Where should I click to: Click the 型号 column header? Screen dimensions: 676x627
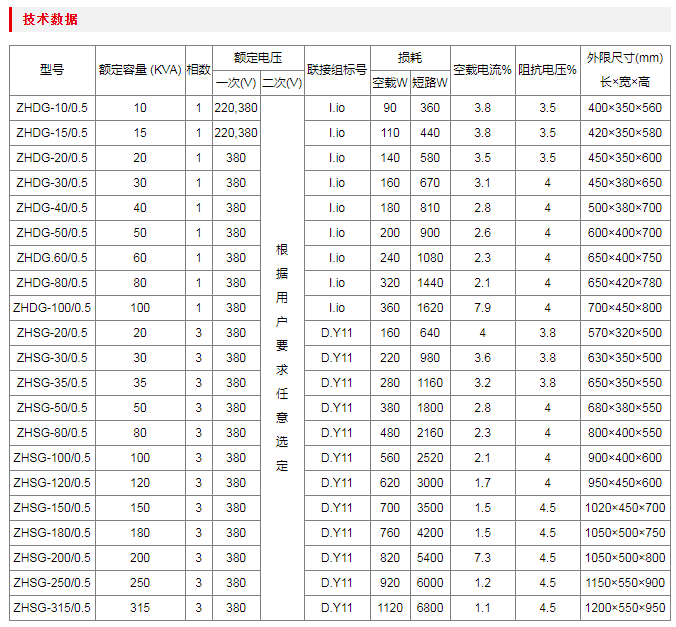52,70
